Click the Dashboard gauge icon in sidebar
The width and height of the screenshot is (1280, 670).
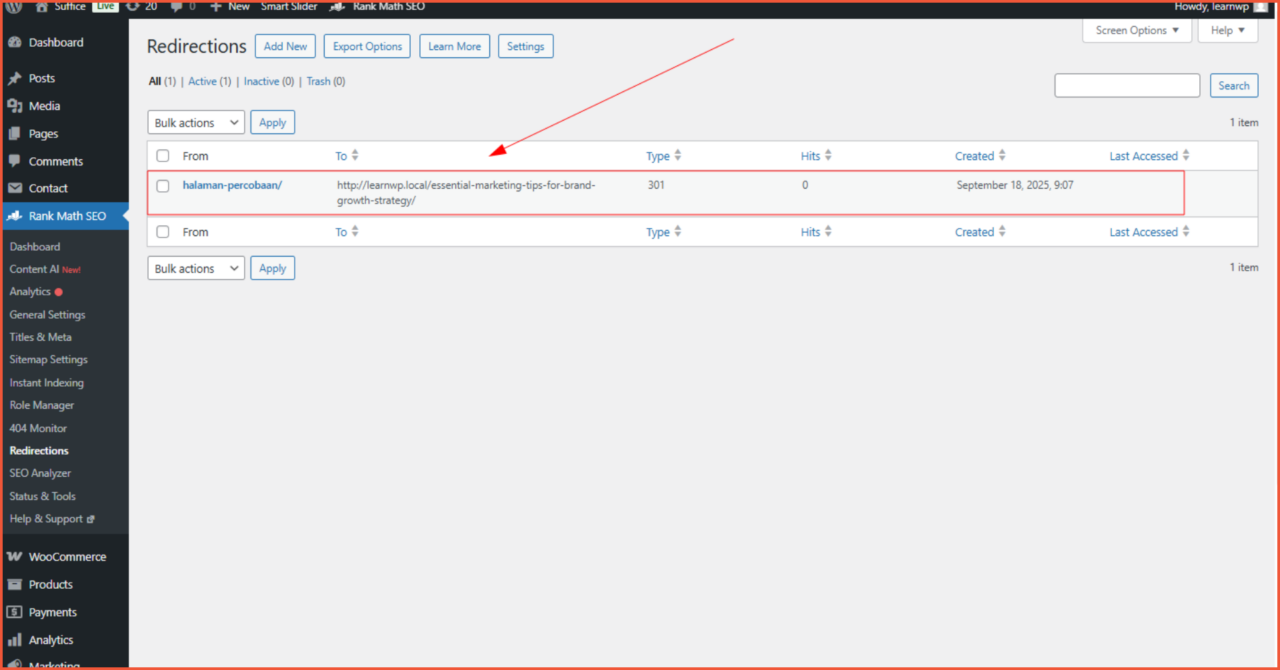coord(14,43)
